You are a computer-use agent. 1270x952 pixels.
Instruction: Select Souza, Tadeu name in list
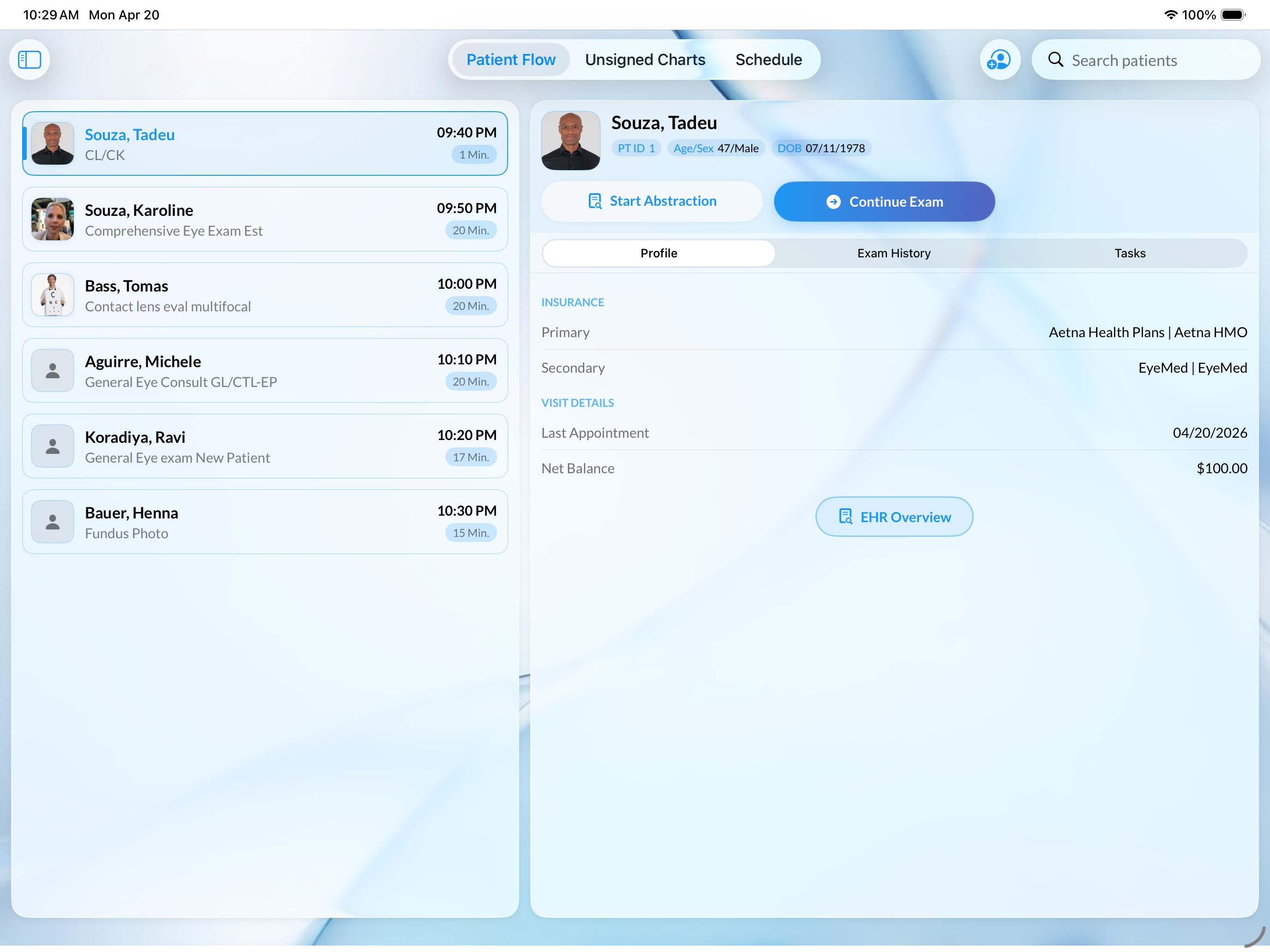(x=130, y=134)
